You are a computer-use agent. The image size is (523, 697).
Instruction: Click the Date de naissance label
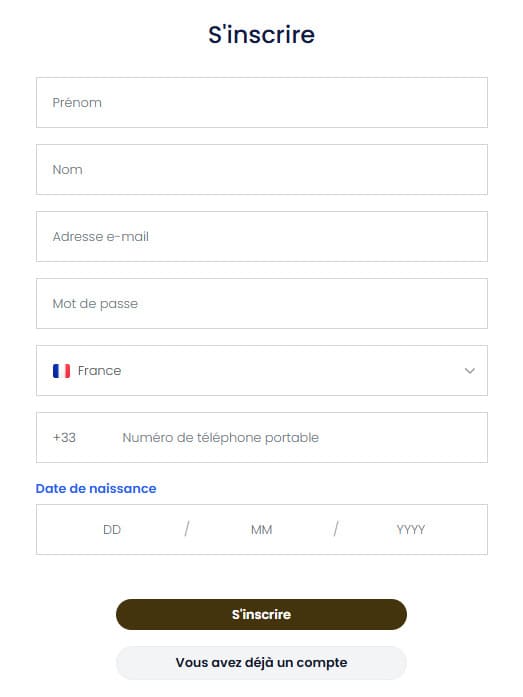coord(96,489)
